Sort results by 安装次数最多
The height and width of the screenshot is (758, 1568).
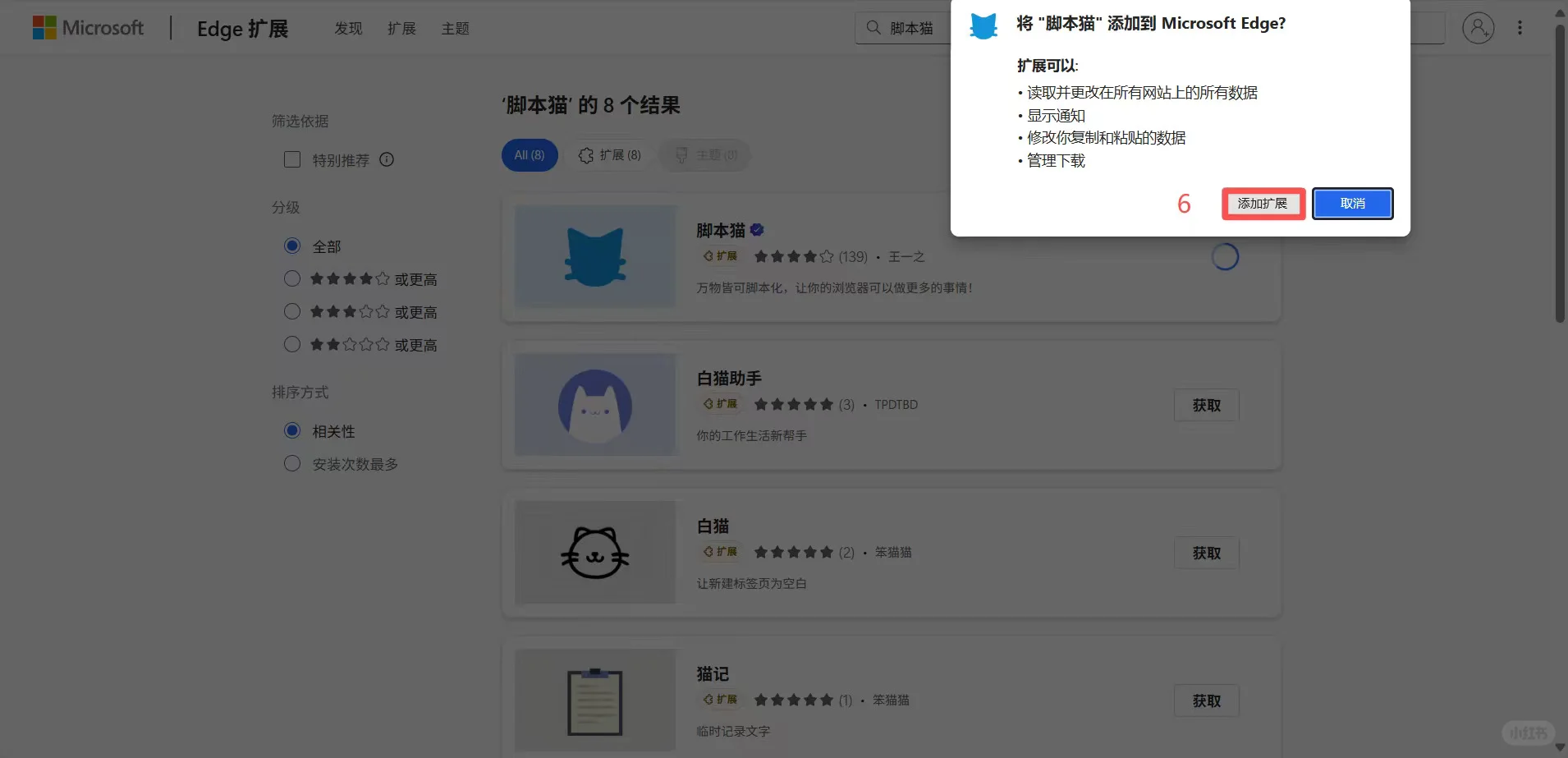click(x=291, y=463)
